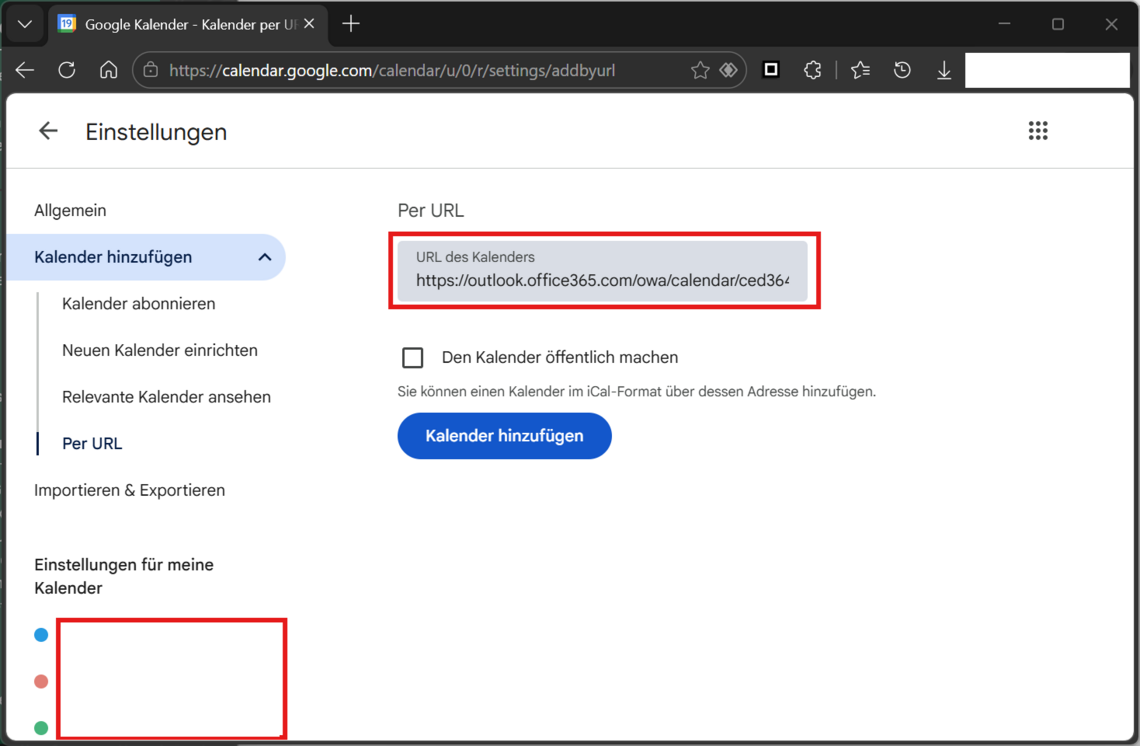Open the browser extensions puzzle icon
The height and width of the screenshot is (746, 1140).
[x=813, y=70]
